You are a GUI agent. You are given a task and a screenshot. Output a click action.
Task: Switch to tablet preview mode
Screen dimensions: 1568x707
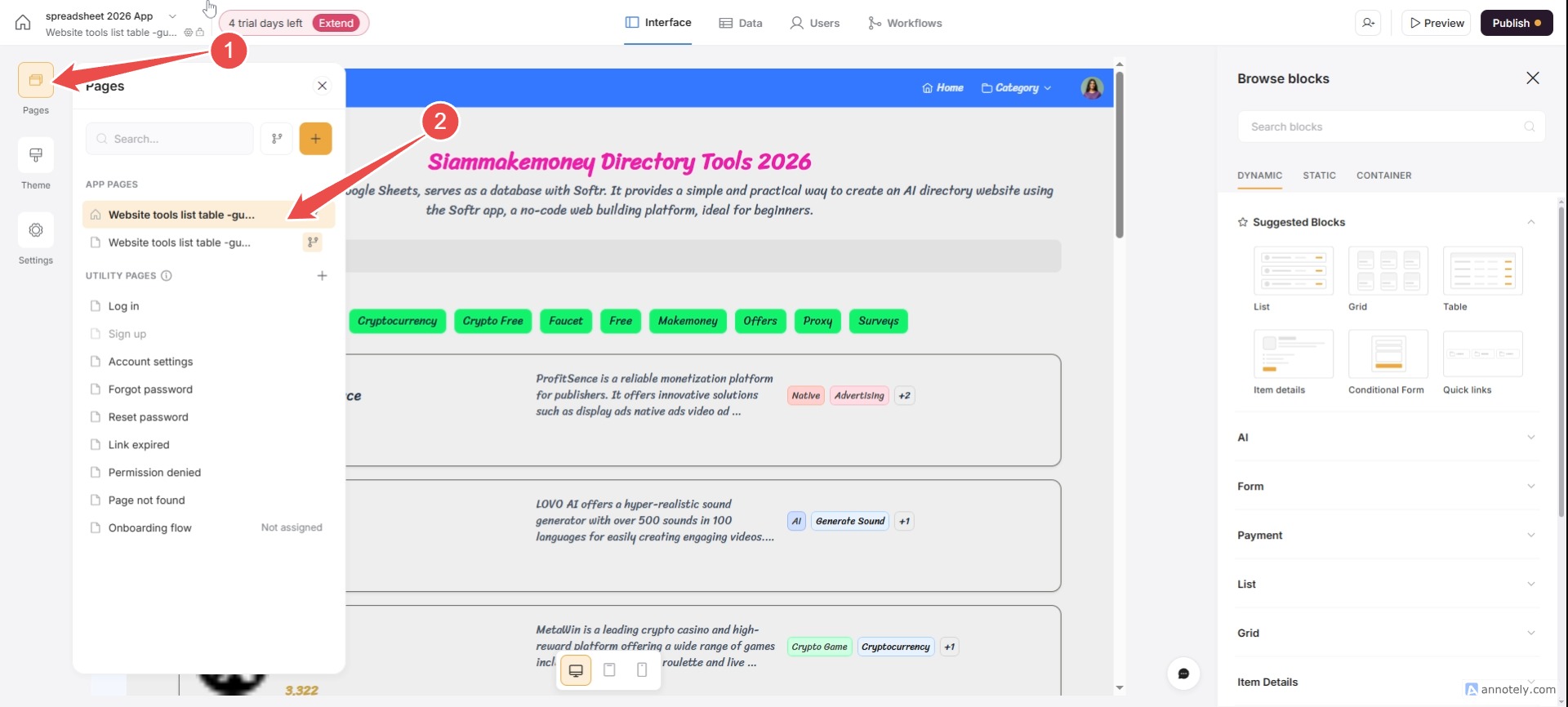point(609,670)
